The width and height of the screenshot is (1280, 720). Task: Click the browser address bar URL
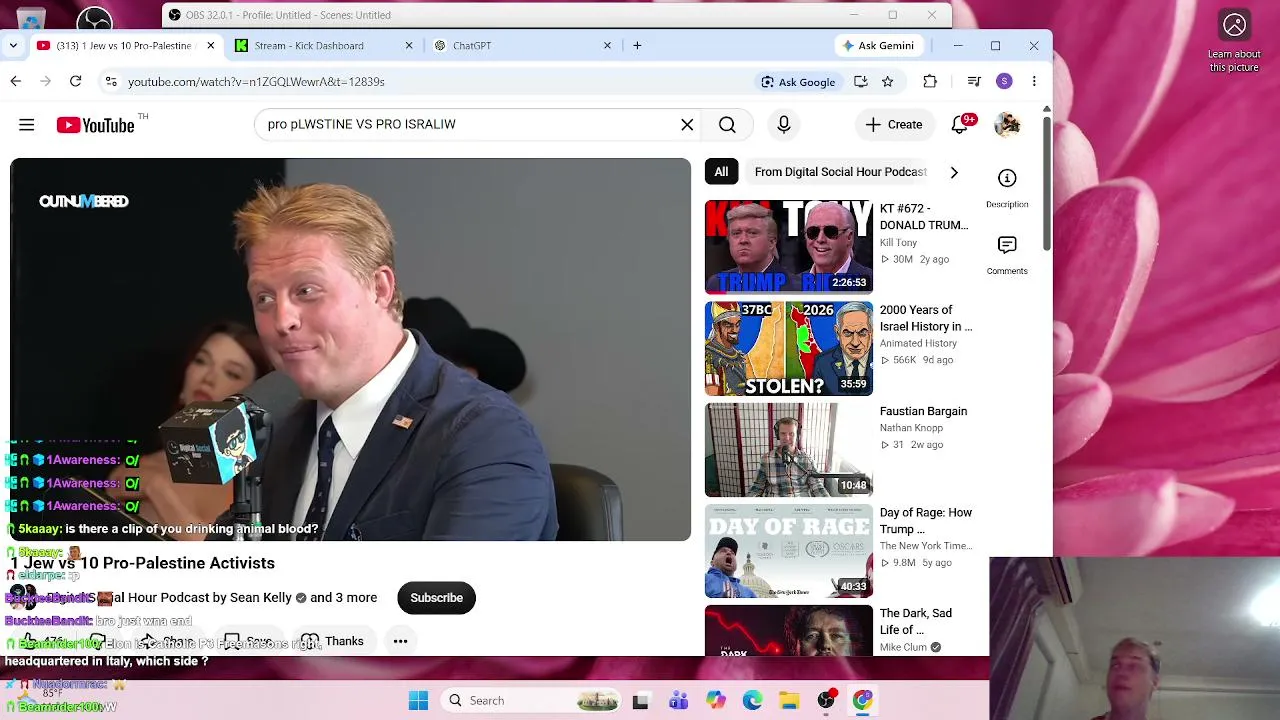click(x=256, y=82)
